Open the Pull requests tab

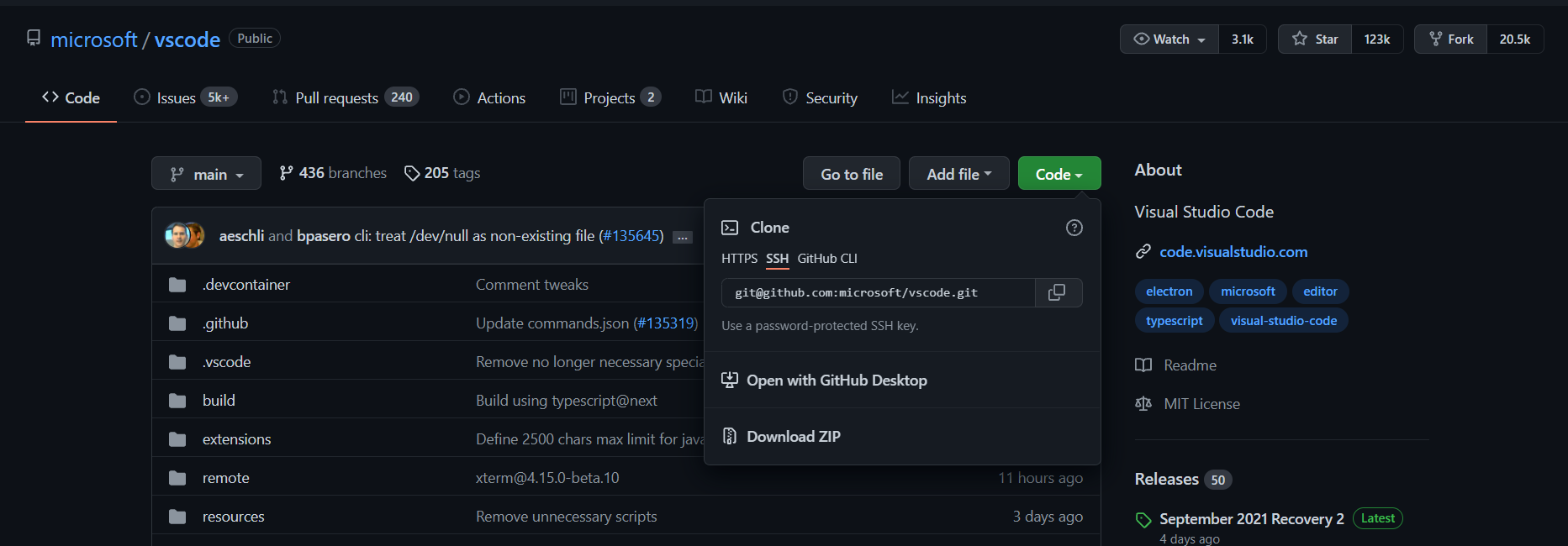pos(346,97)
